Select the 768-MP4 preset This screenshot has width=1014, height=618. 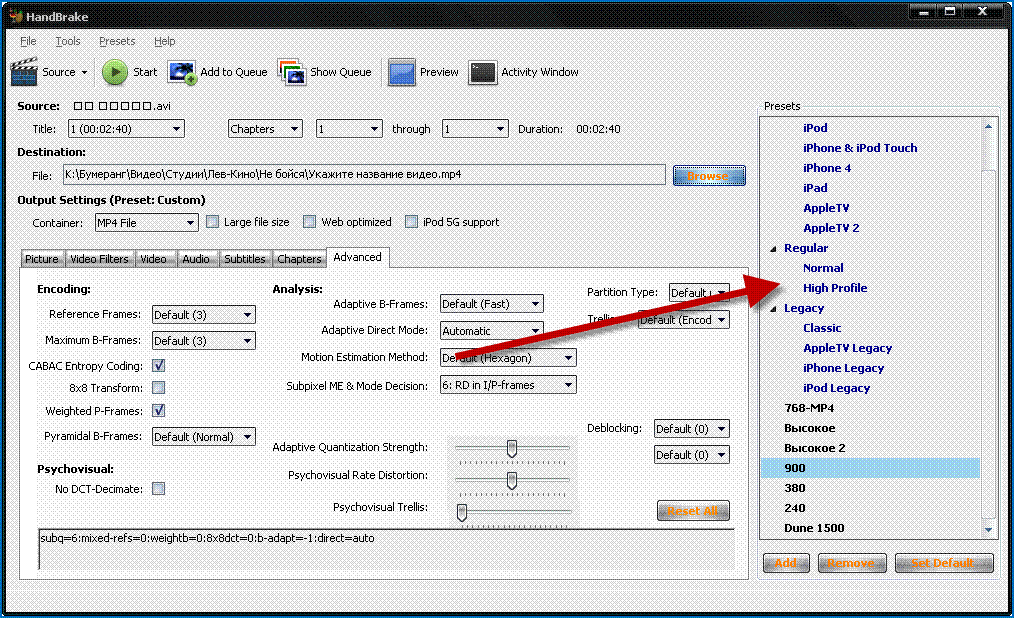[x=809, y=409]
